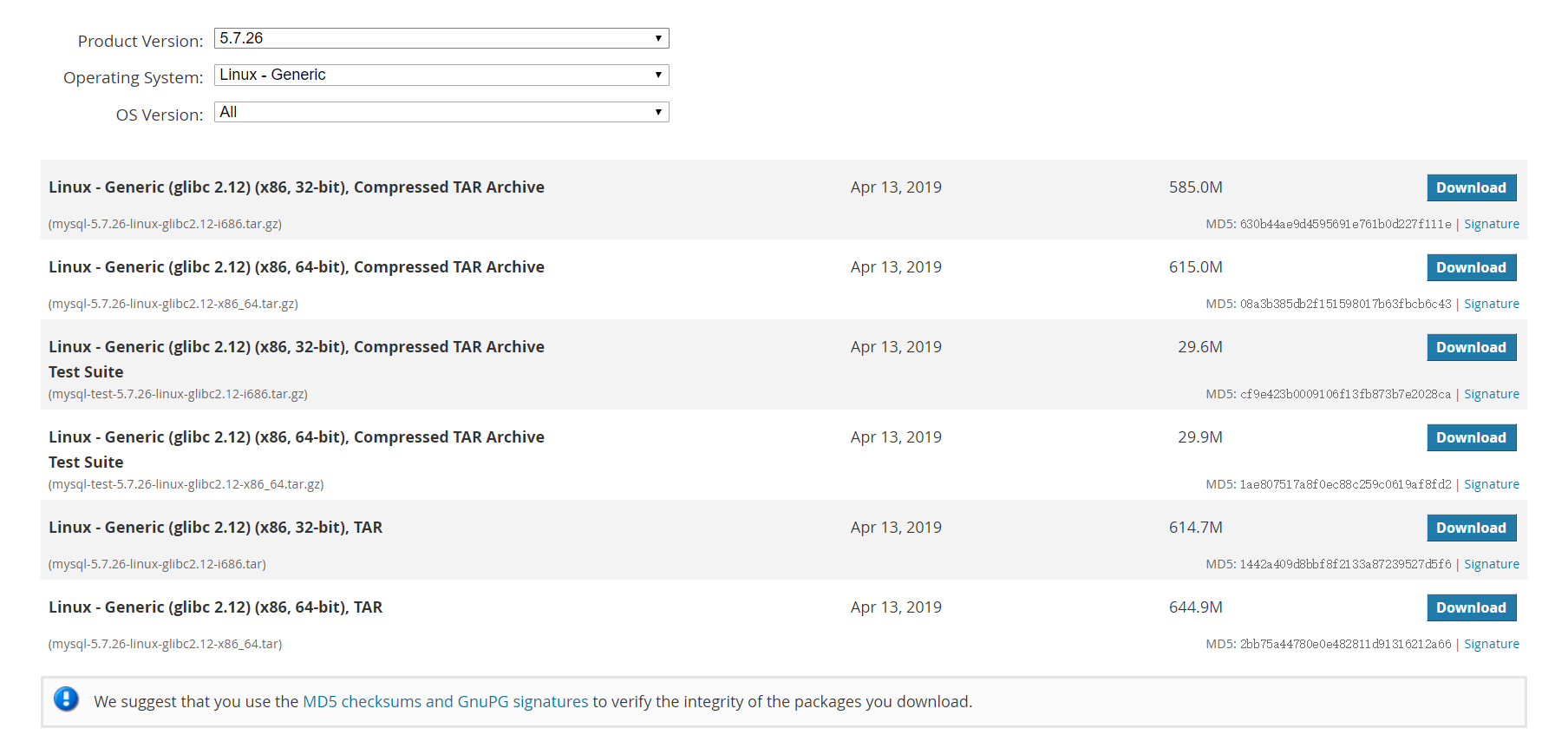
Task: Open the OS Version dropdown showing All
Action: [441, 112]
